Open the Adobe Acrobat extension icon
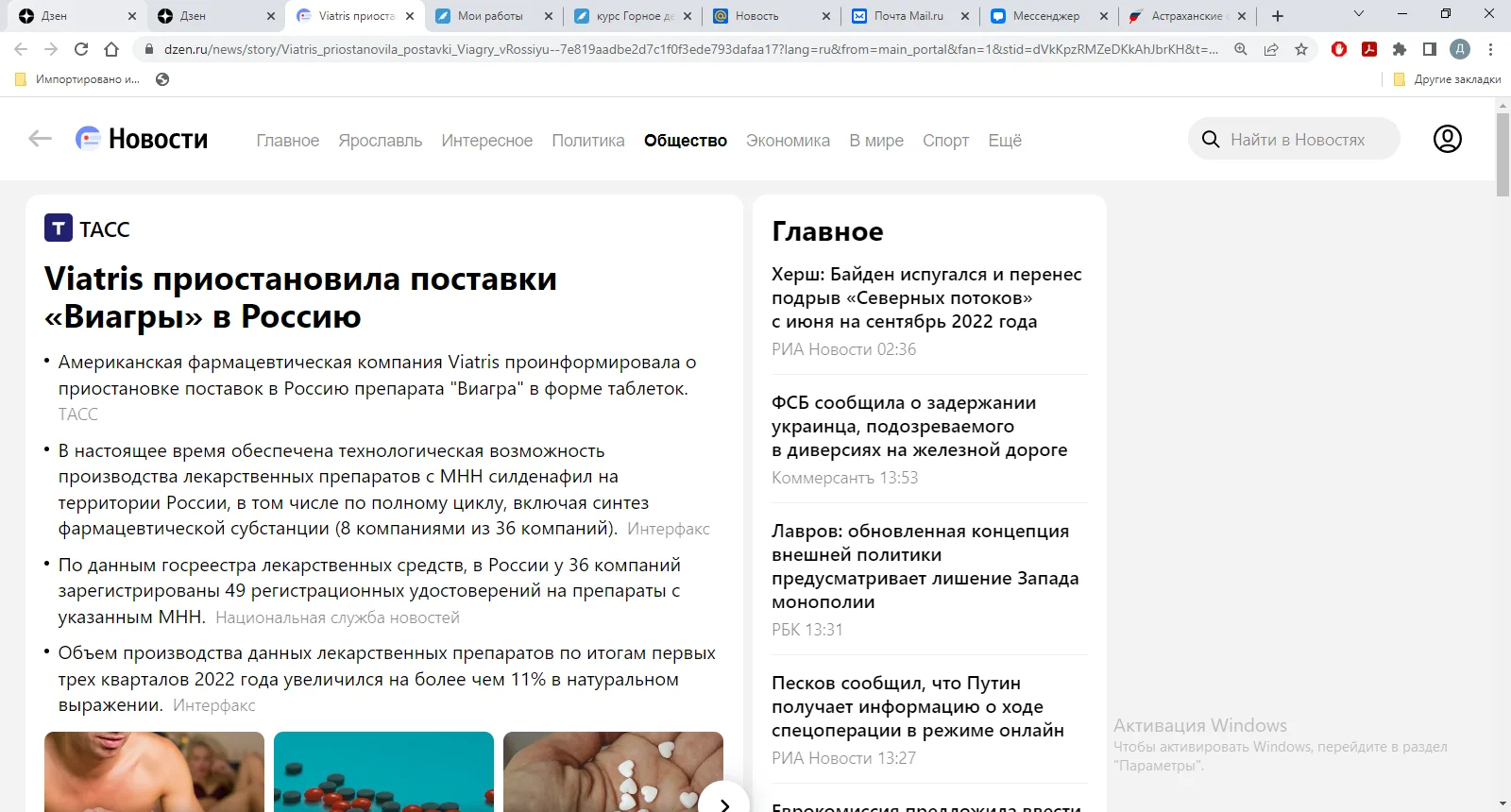The width and height of the screenshot is (1511, 812). [x=1369, y=49]
